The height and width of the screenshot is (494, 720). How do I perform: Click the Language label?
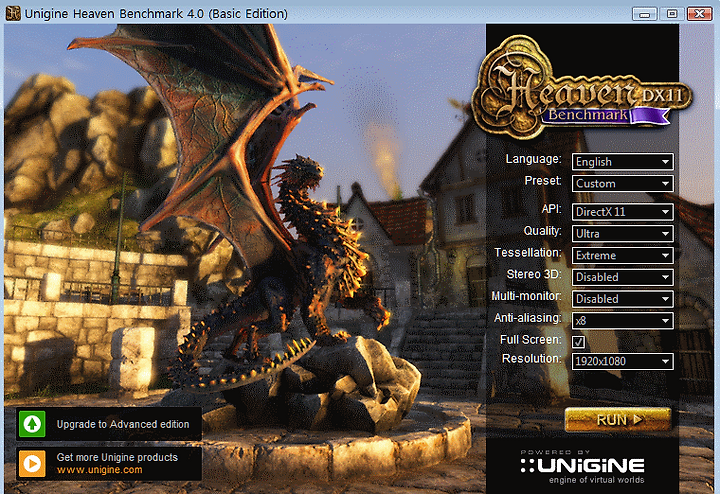point(533,159)
